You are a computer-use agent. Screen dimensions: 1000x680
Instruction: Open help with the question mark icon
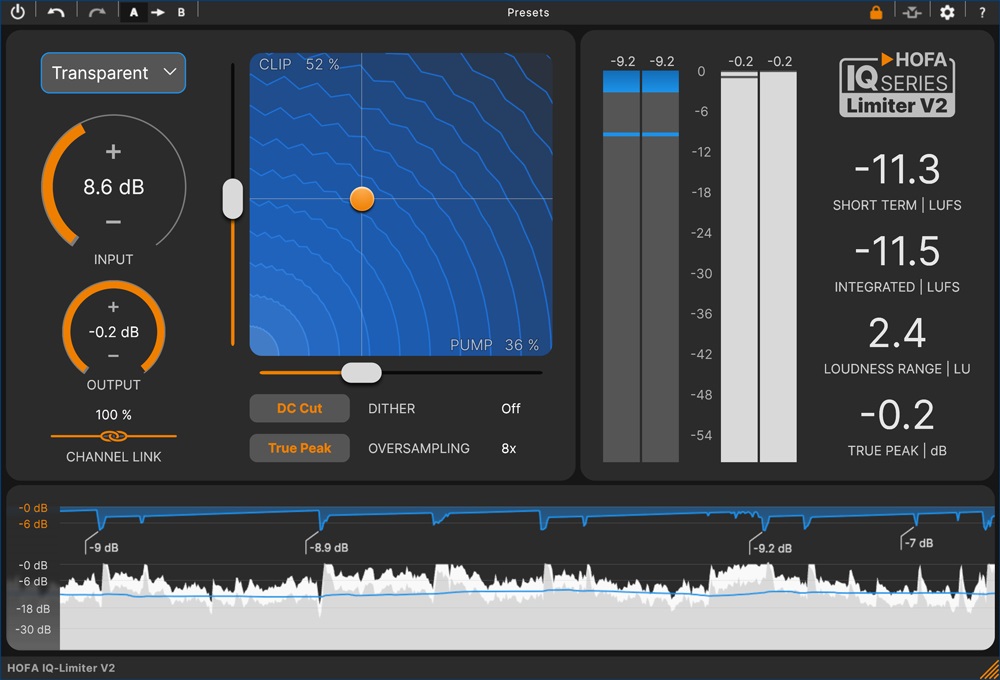(x=982, y=13)
